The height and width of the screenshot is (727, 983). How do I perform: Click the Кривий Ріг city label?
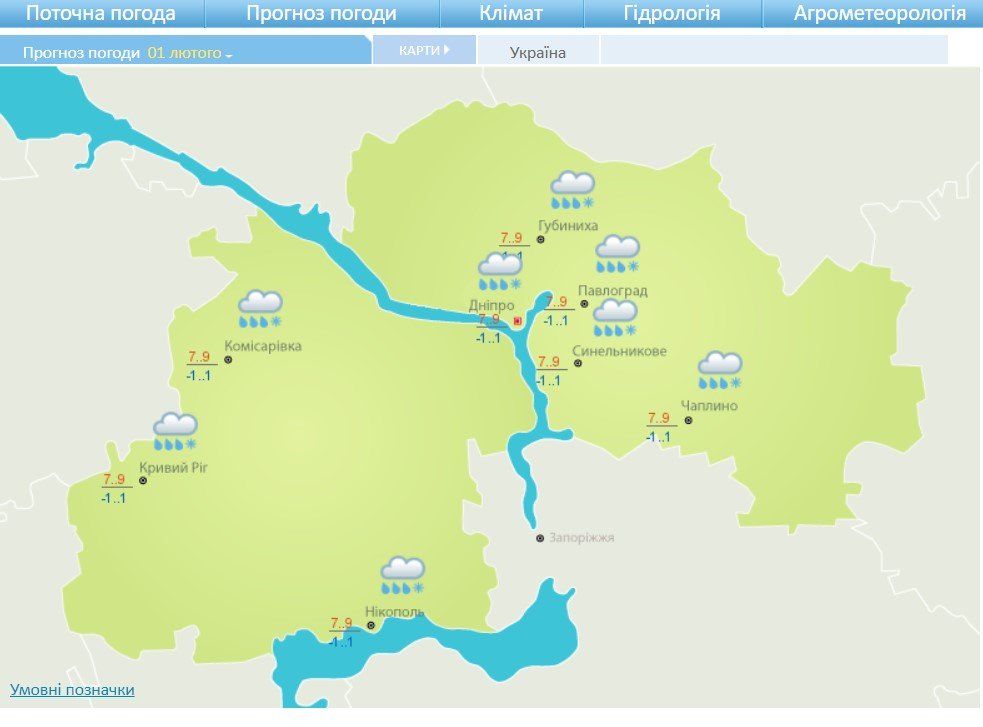click(173, 468)
